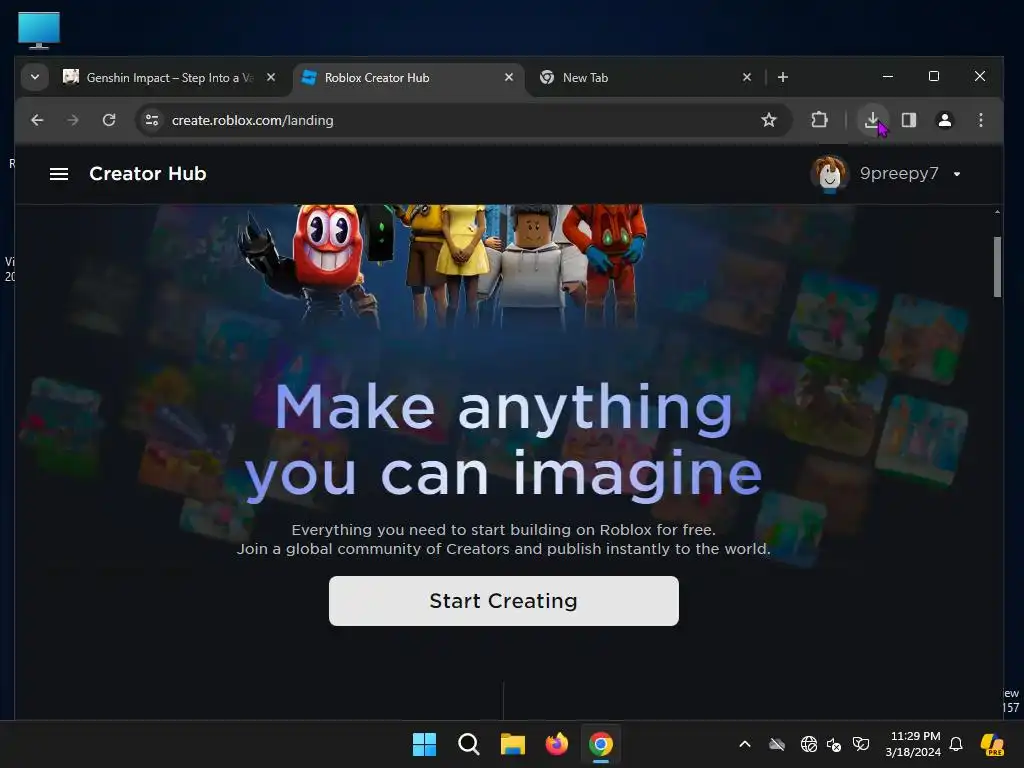Click the Chrome taskbar icon

pyautogui.click(x=601, y=744)
